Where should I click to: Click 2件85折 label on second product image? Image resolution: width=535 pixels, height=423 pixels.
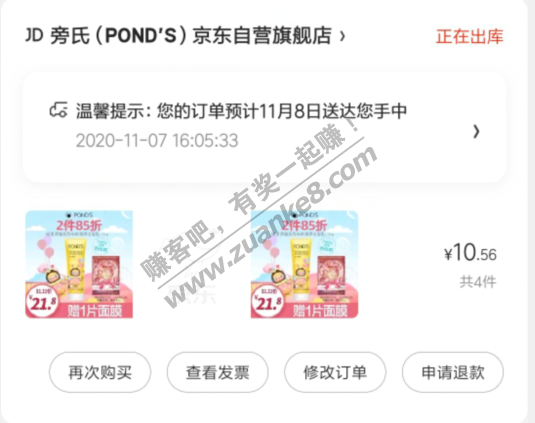click(x=304, y=225)
